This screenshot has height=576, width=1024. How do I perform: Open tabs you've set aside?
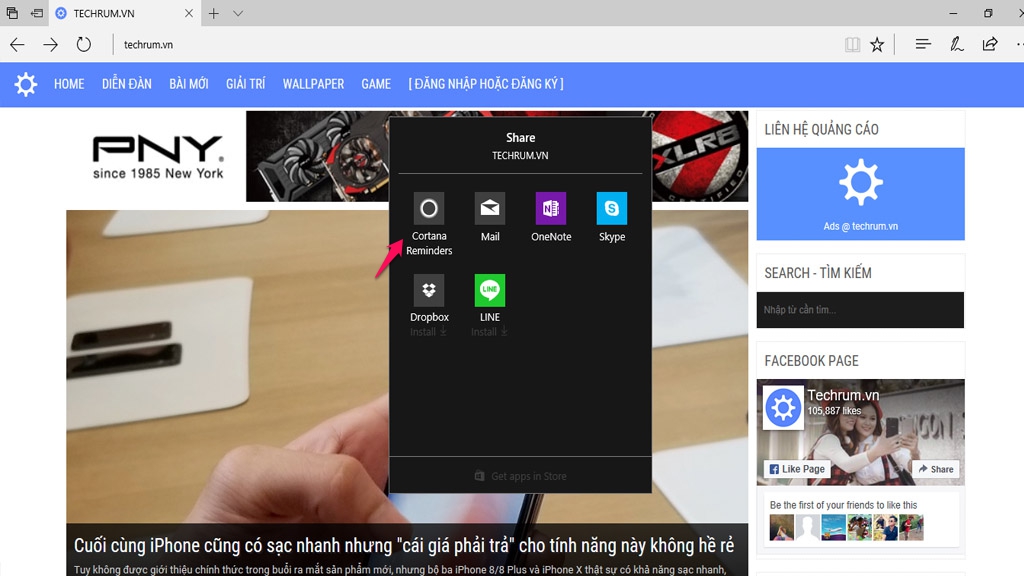(12, 13)
